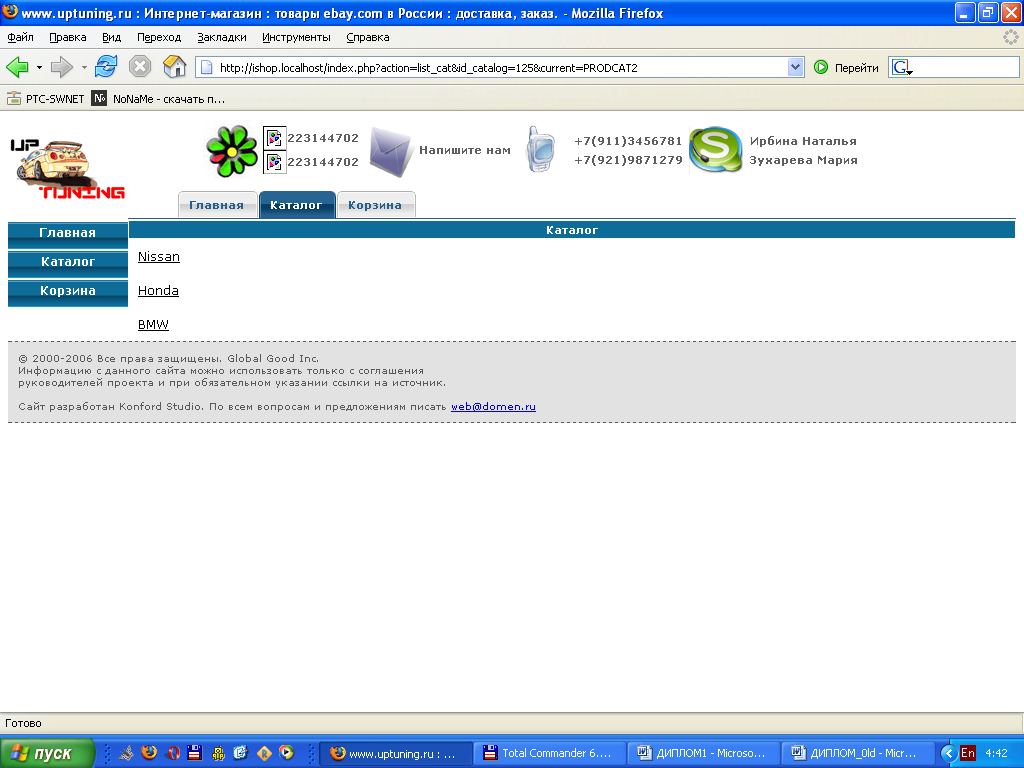Image resolution: width=1024 pixels, height=768 pixels.
Task: Click the address bar URL field
Action: coord(500,67)
